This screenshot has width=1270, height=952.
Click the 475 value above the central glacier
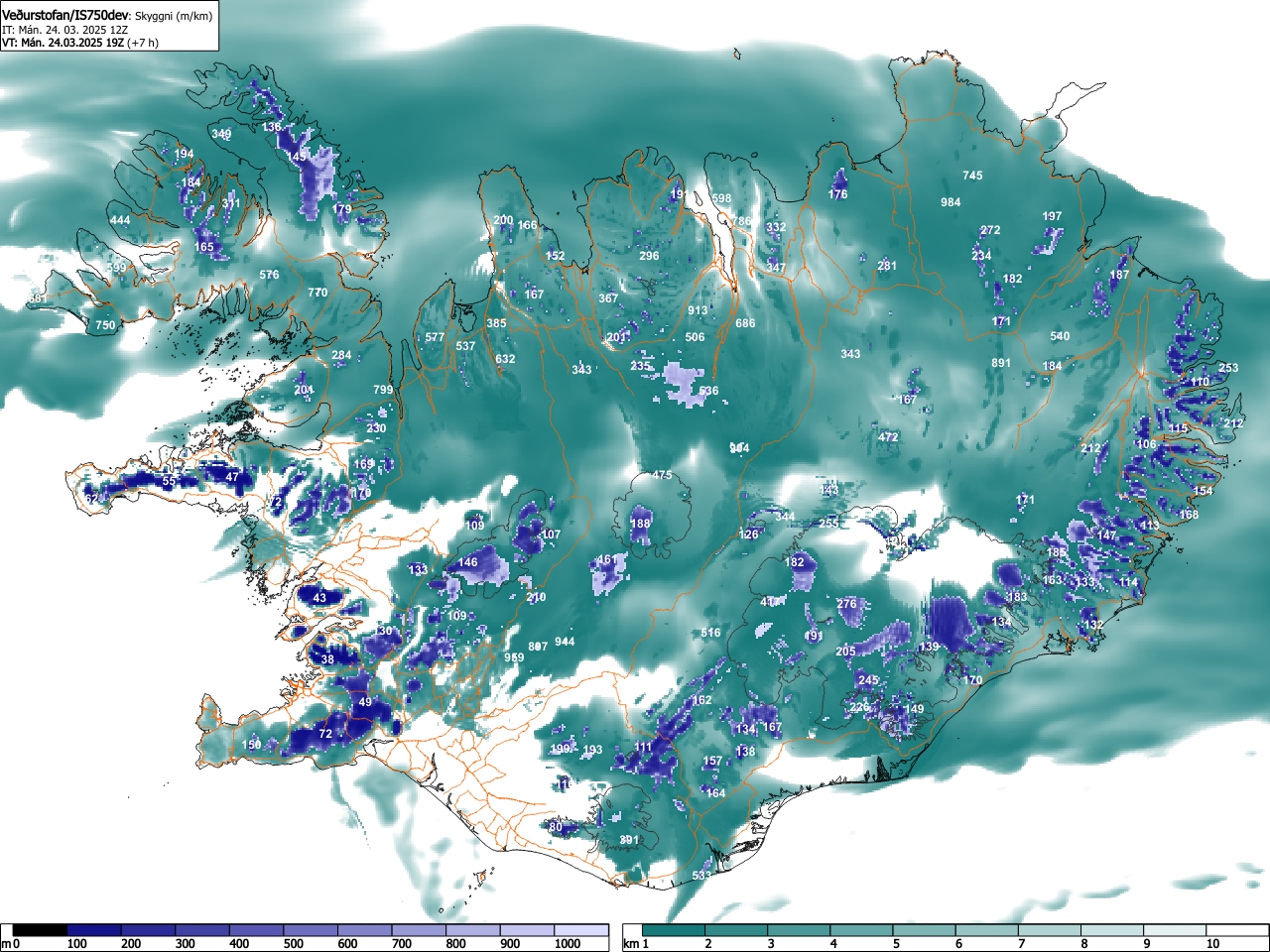(662, 475)
